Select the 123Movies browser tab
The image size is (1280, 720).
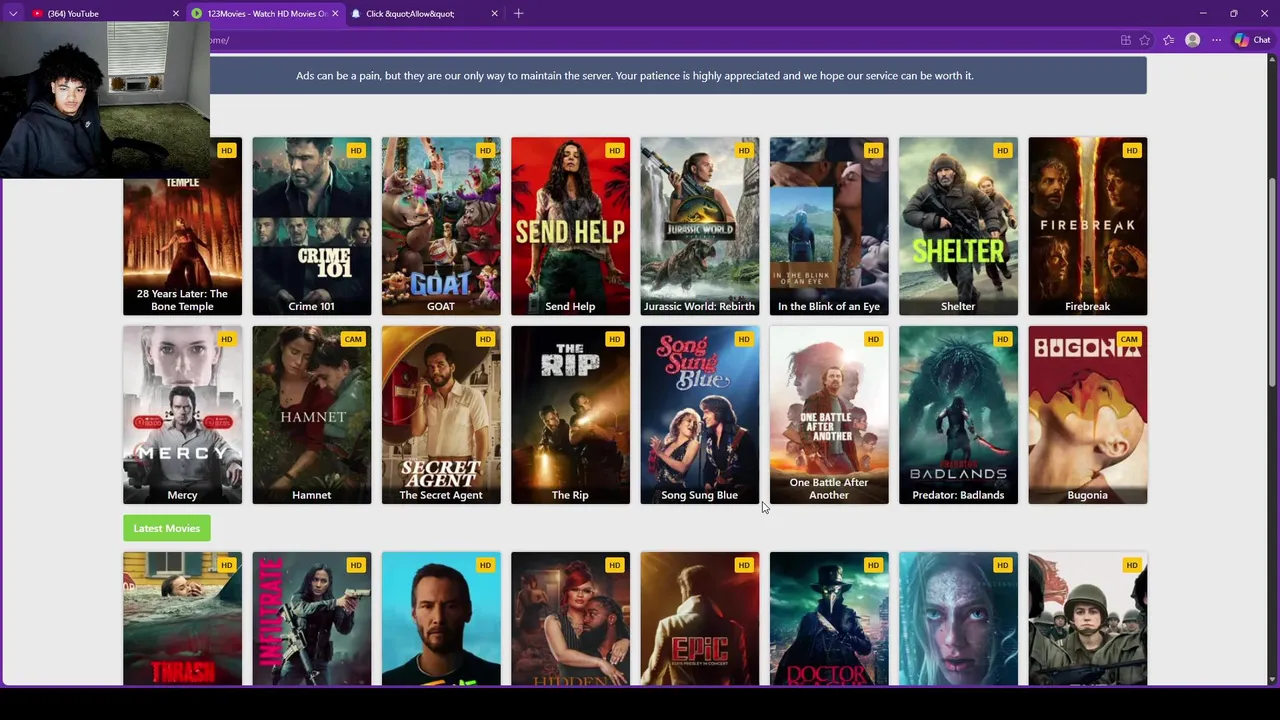pos(265,13)
